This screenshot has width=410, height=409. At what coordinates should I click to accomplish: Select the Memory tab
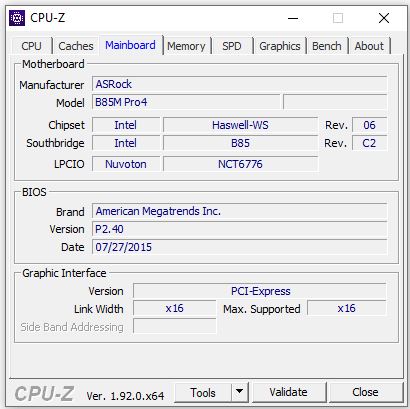point(186,46)
